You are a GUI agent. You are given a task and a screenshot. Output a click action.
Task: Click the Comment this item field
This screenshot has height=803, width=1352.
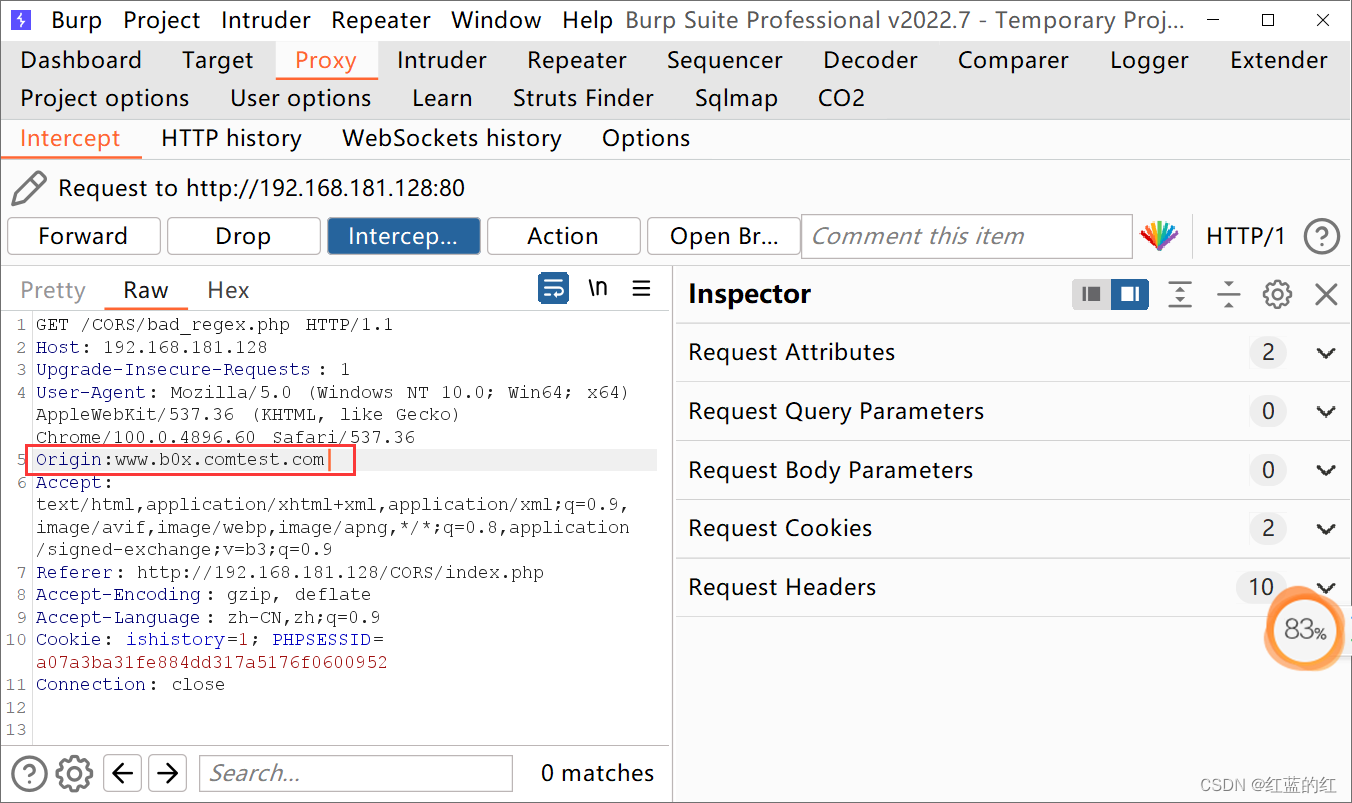coord(966,236)
